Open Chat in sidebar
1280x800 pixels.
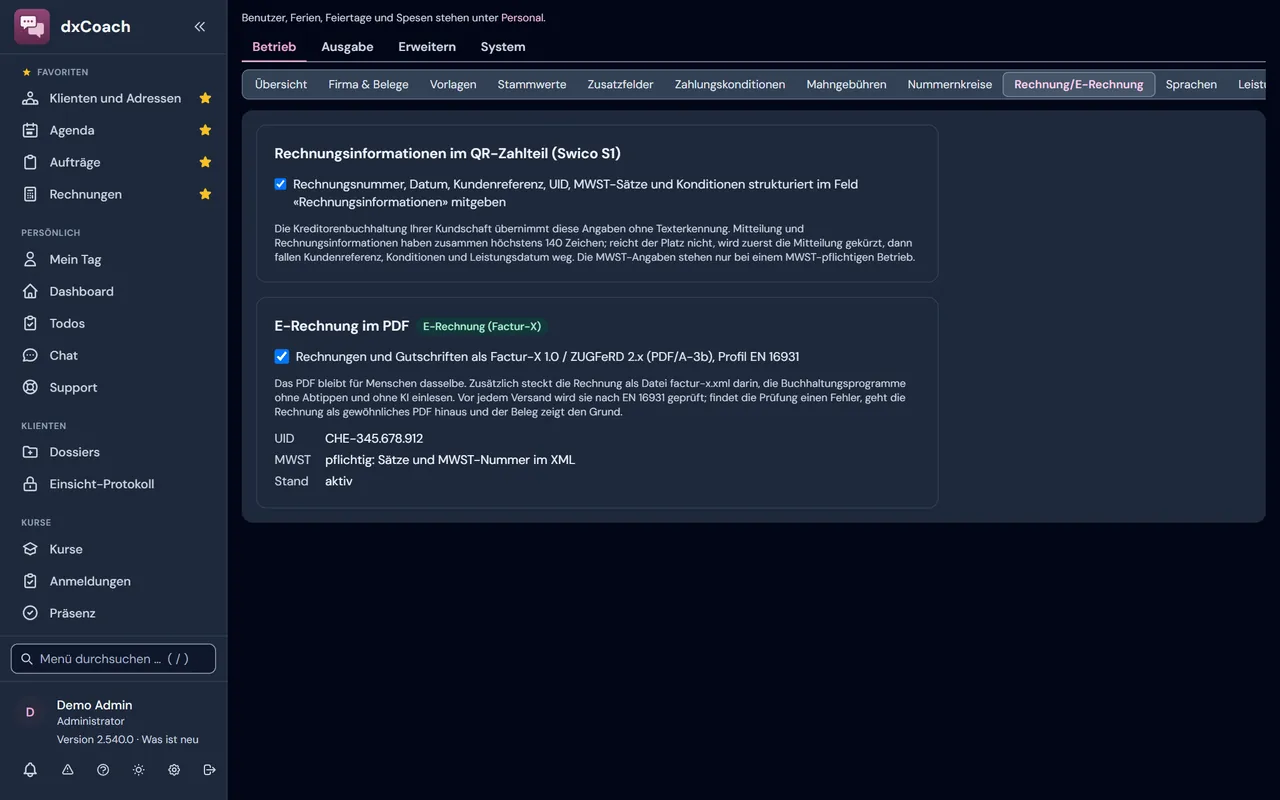(113, 355)
